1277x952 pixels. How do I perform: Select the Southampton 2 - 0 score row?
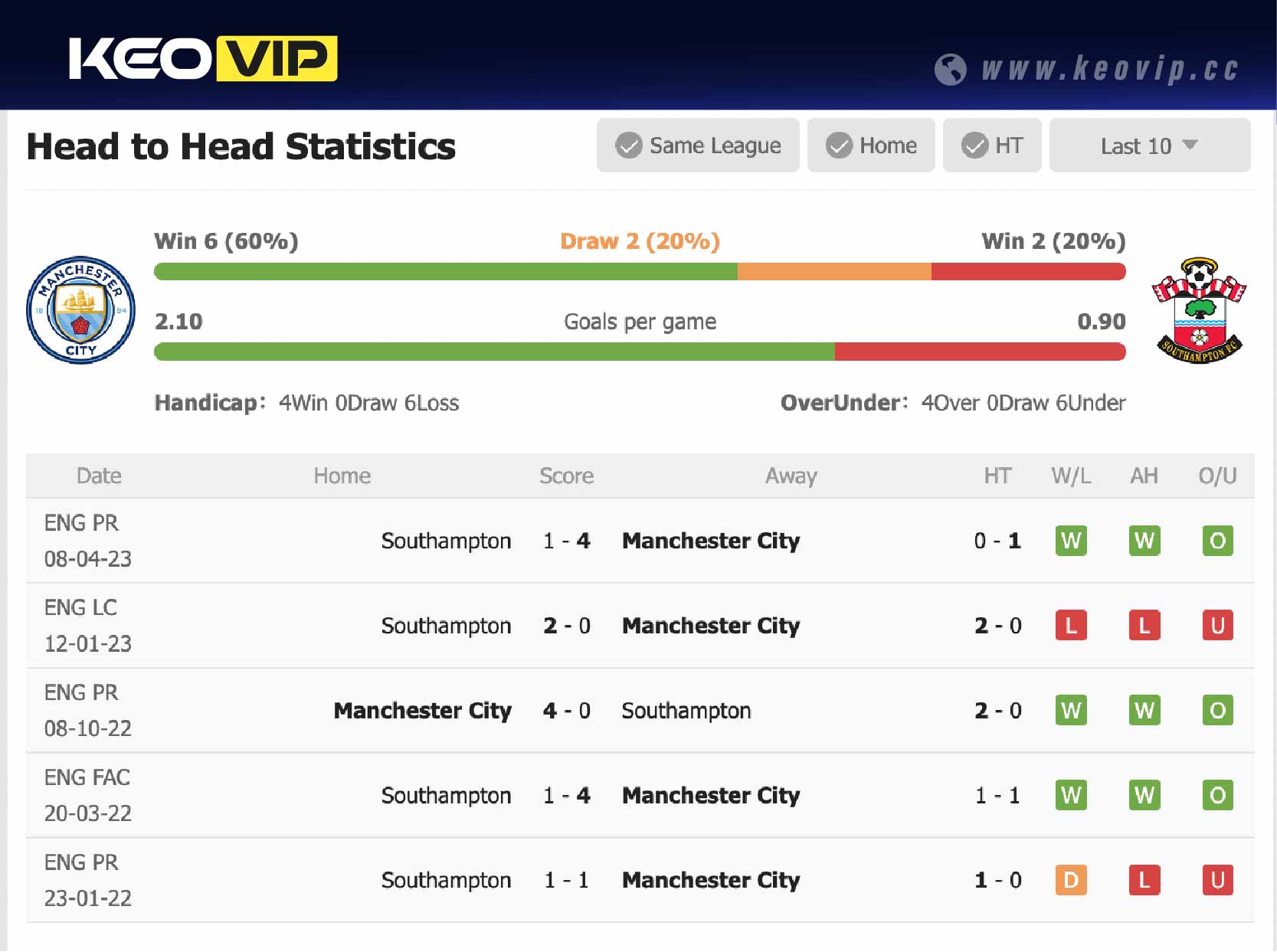(566, 626)
